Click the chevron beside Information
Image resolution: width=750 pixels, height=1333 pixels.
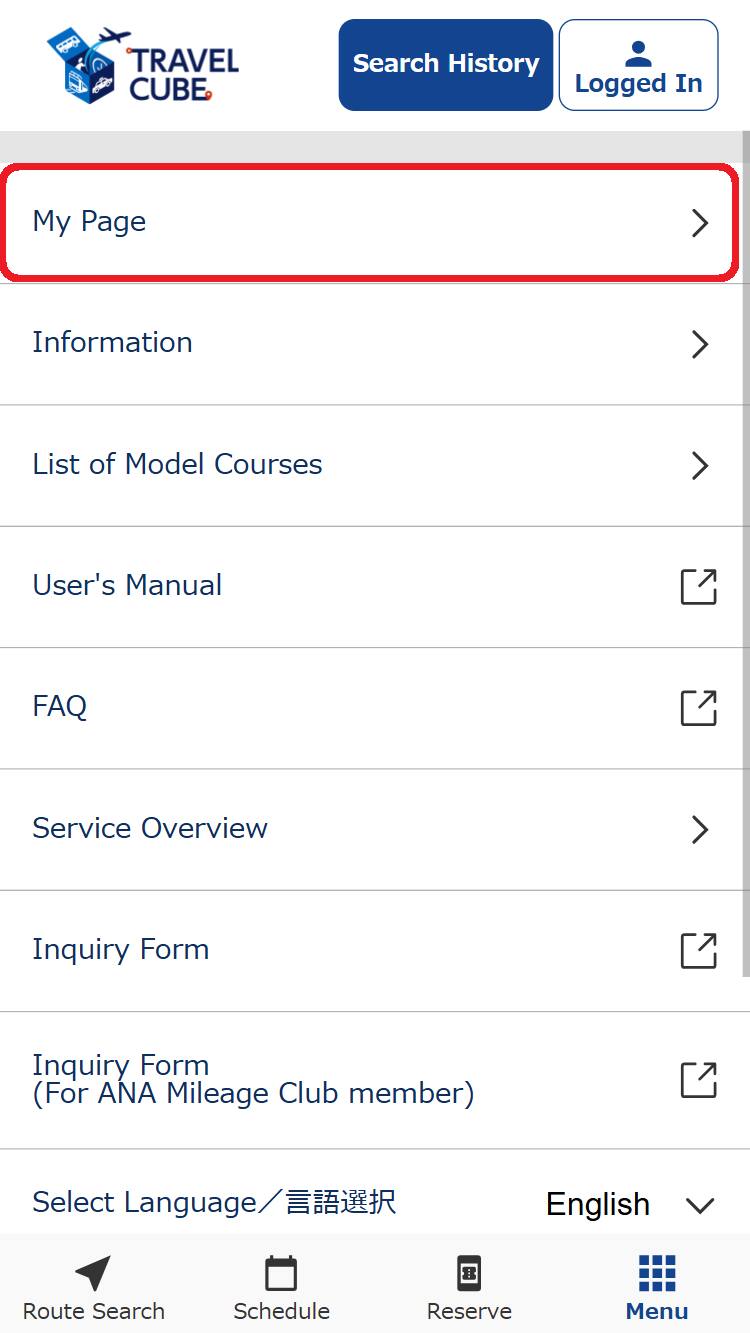pyautogui.click(x=700, y=344)
